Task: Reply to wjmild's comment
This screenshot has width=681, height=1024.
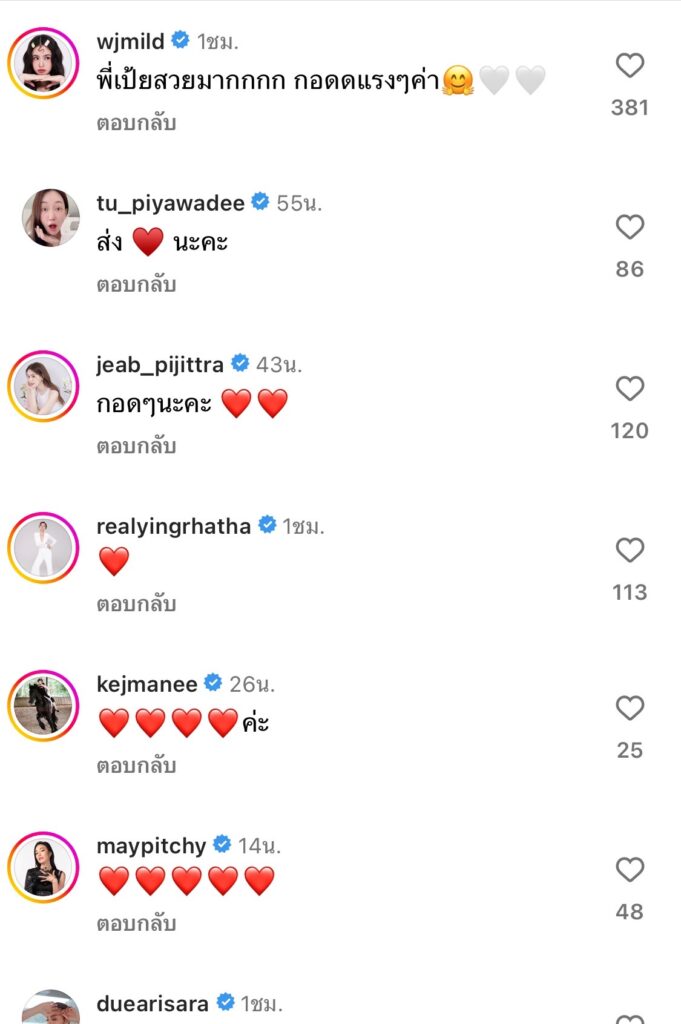Action: click(x=136, y=124)
